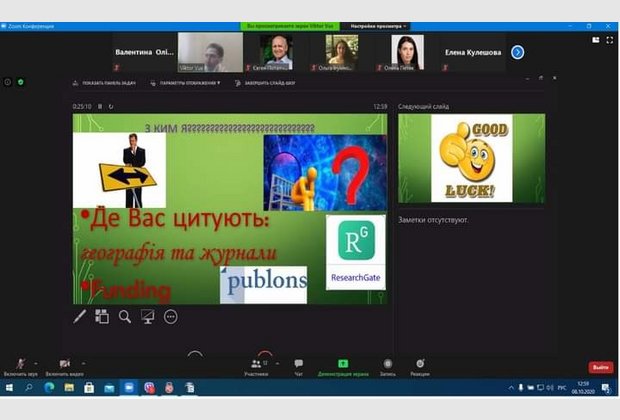Click the next slide Good Luck thumbnail
Image resolution: width=620 pixels, height=420 pixels.
coord(471,158)
